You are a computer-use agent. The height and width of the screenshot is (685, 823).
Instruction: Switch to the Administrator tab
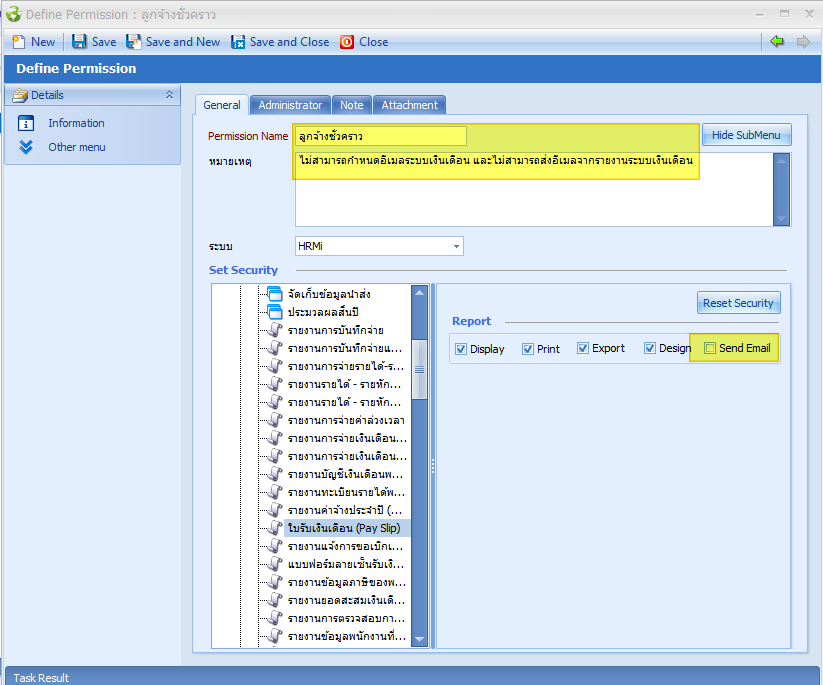click(x=290, y=105)
